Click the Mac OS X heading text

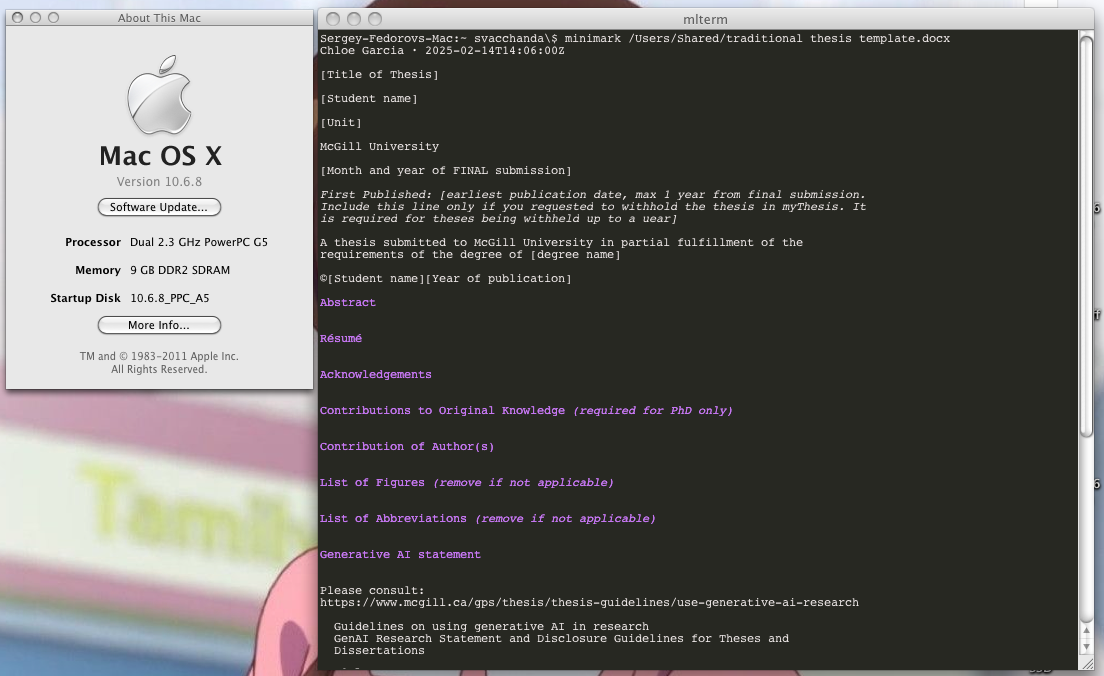pos(160,156)
